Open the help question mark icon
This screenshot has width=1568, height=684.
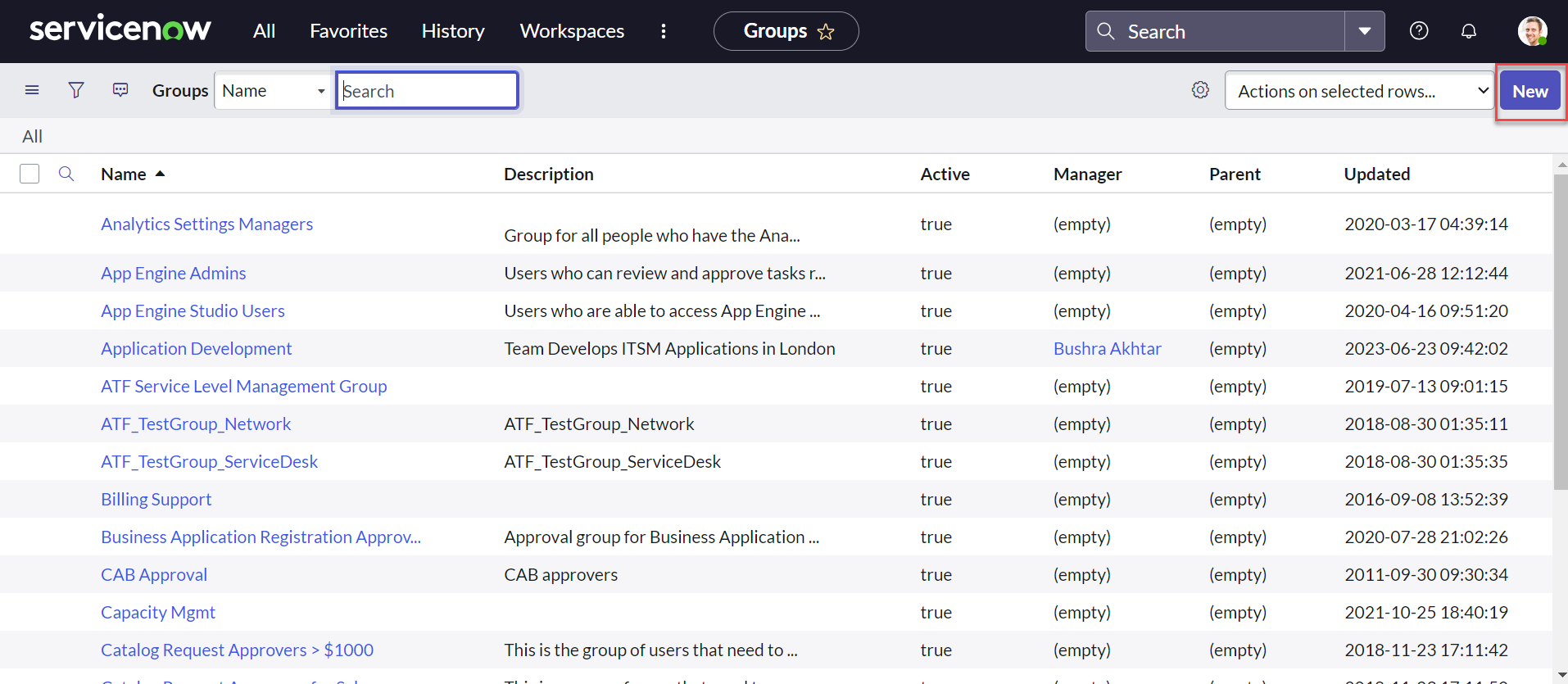1419,31
